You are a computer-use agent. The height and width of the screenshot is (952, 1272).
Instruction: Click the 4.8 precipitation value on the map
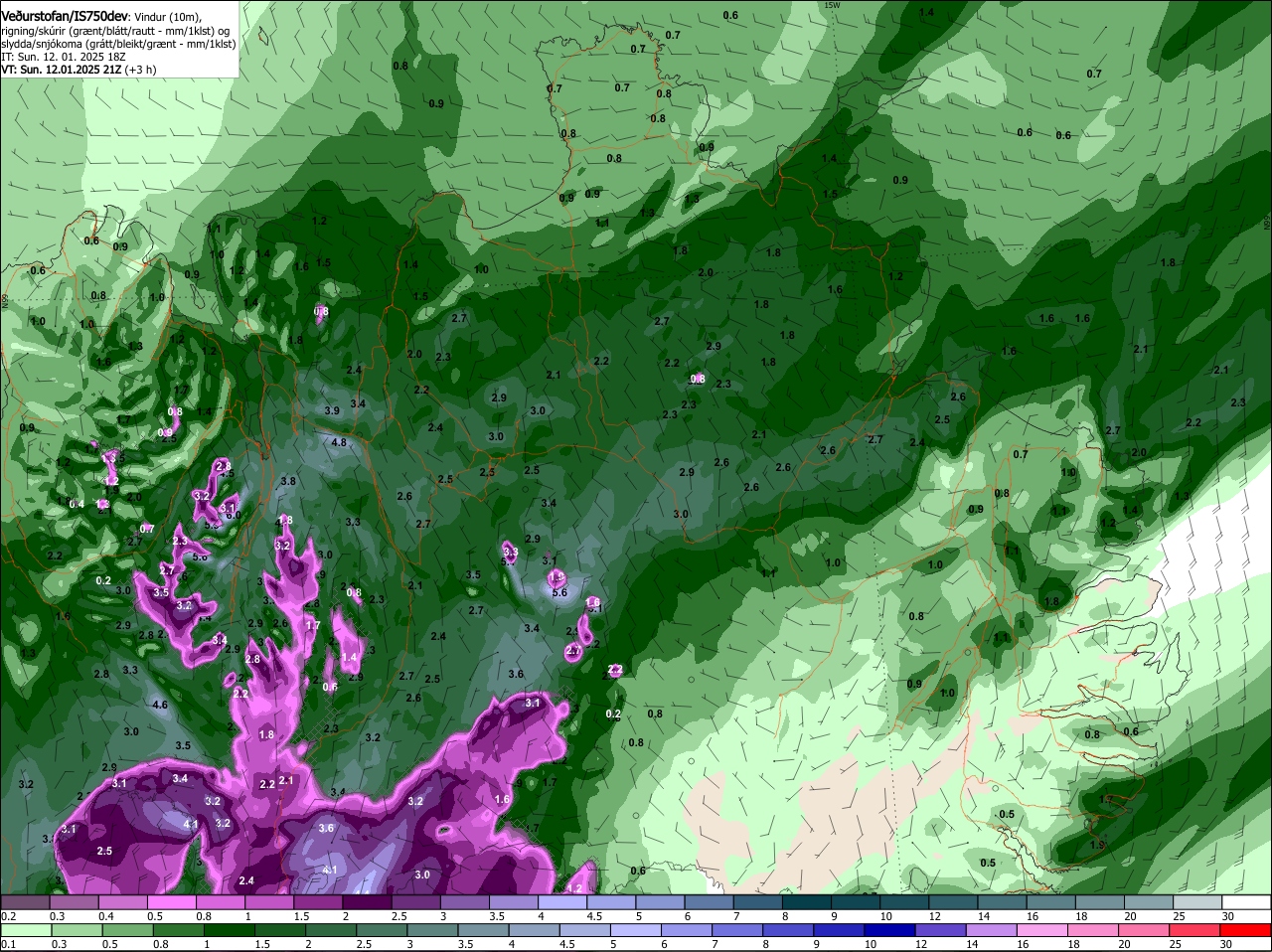tap(339, 442)
